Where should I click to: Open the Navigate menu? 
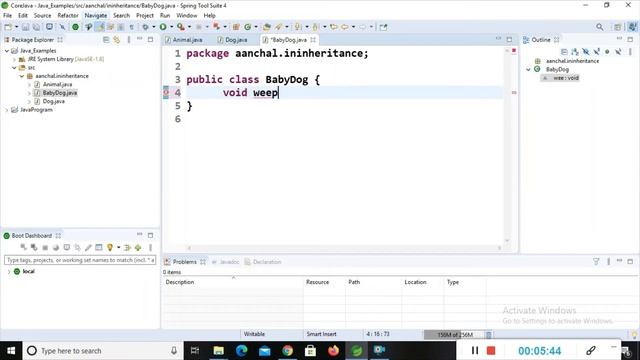pos(96,16)
